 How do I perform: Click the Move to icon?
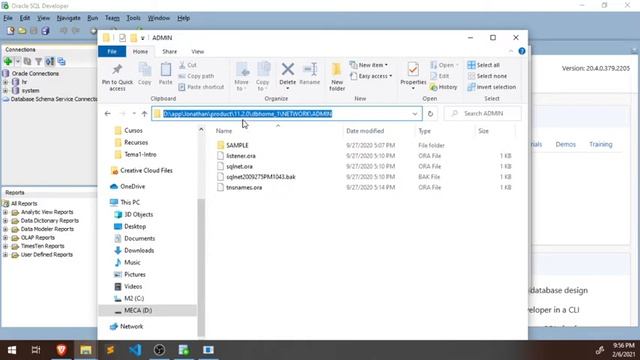242,70
